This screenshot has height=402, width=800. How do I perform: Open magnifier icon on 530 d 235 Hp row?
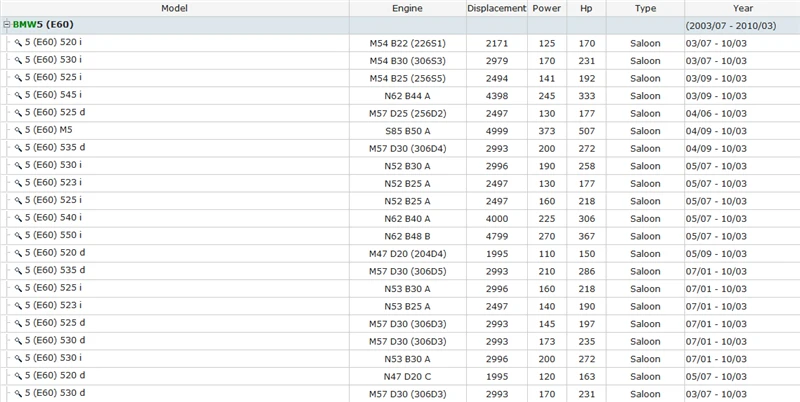pyautogui.click(x=18, y=341)
